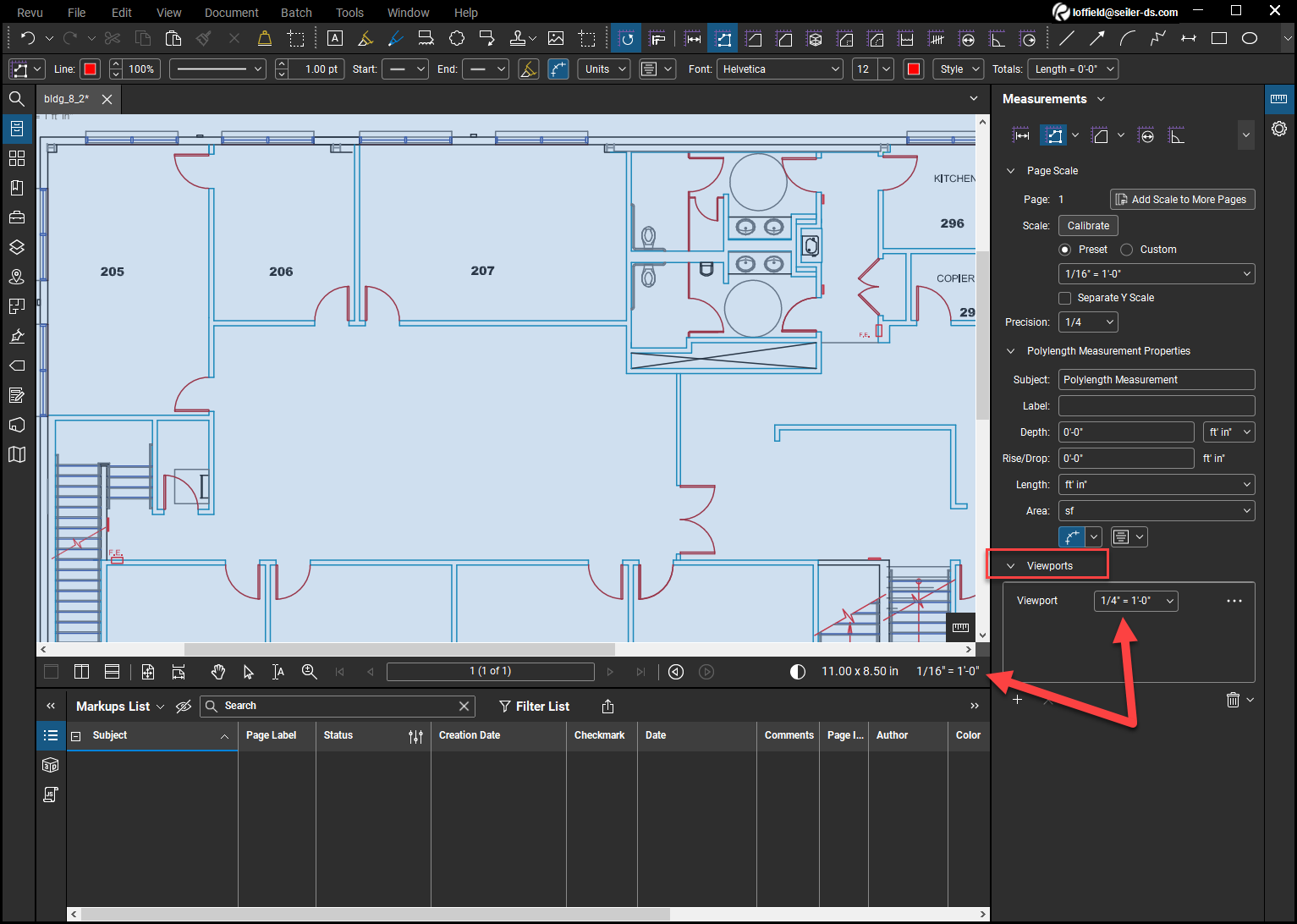Open the Tools menu

[x=349, y=13]
